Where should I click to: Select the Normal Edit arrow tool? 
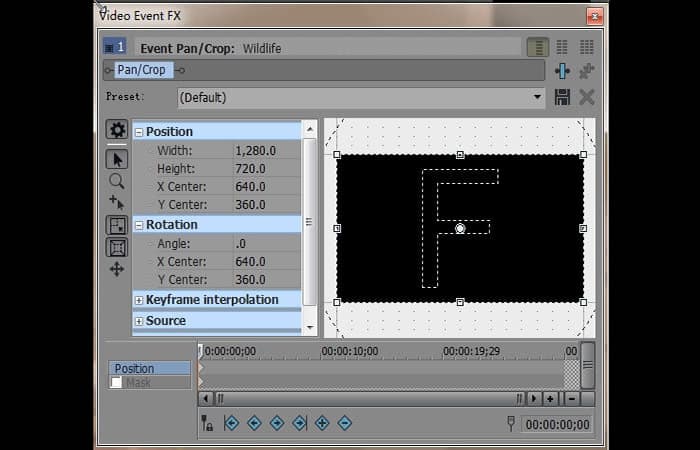click(x=117, y=159)
